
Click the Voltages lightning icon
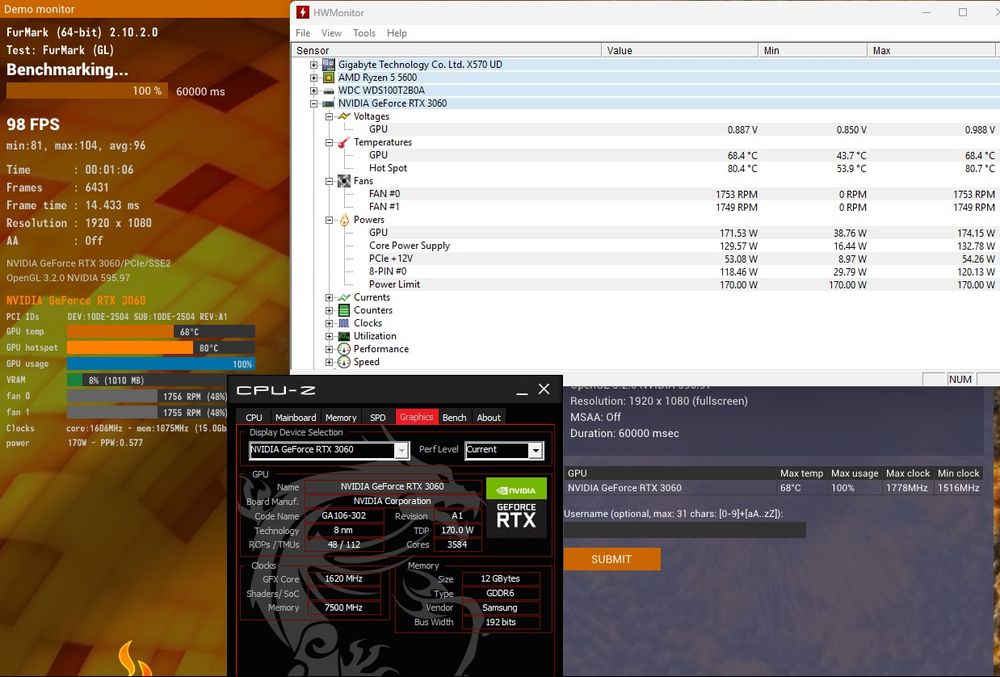pyautogui.click(x=344, y=116)
